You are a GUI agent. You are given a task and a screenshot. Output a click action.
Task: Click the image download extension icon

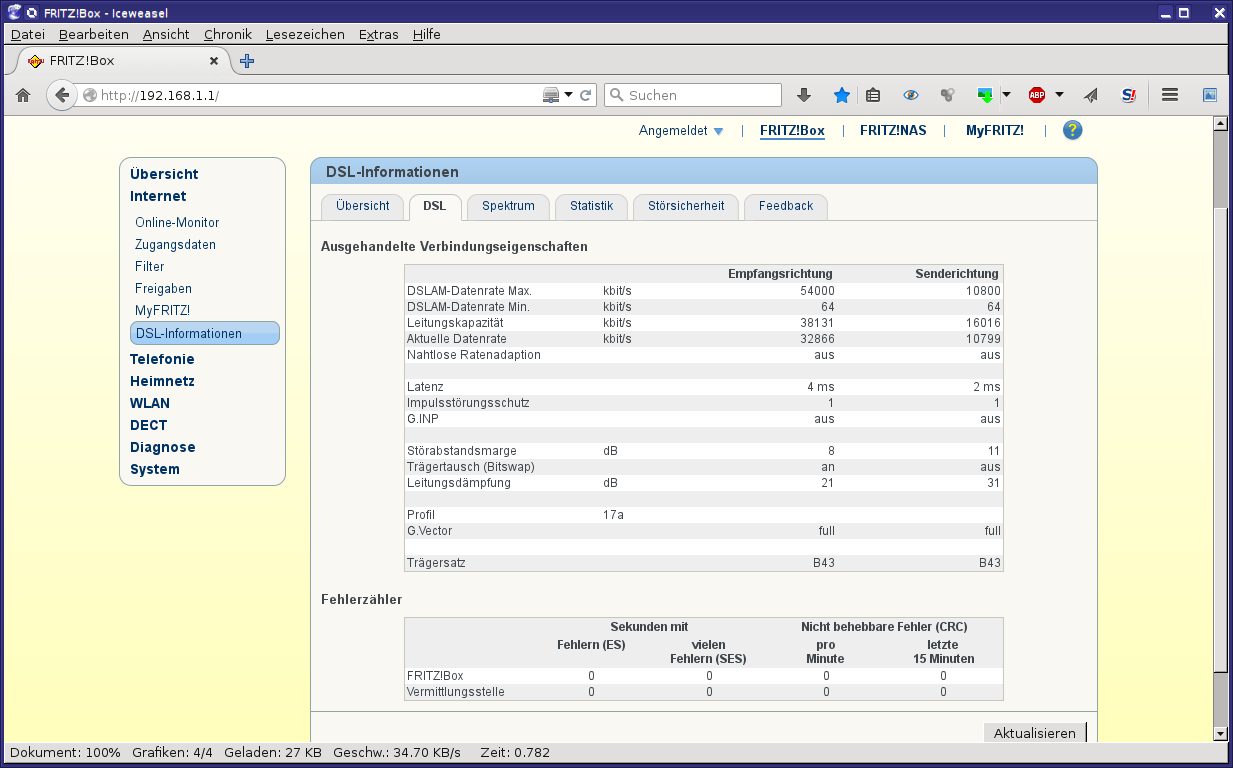click(x=986, y=95)
